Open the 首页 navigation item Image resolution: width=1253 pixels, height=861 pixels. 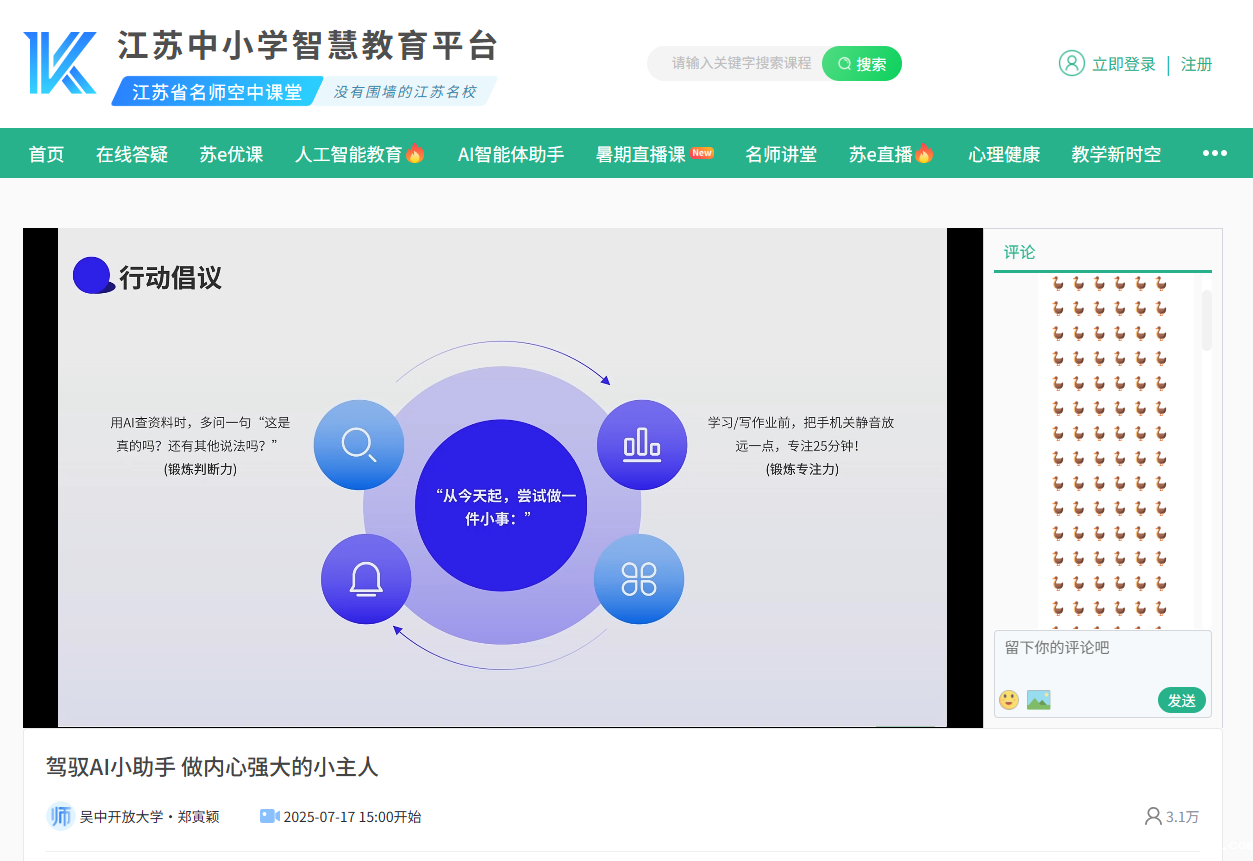click(x=46, y=154)
